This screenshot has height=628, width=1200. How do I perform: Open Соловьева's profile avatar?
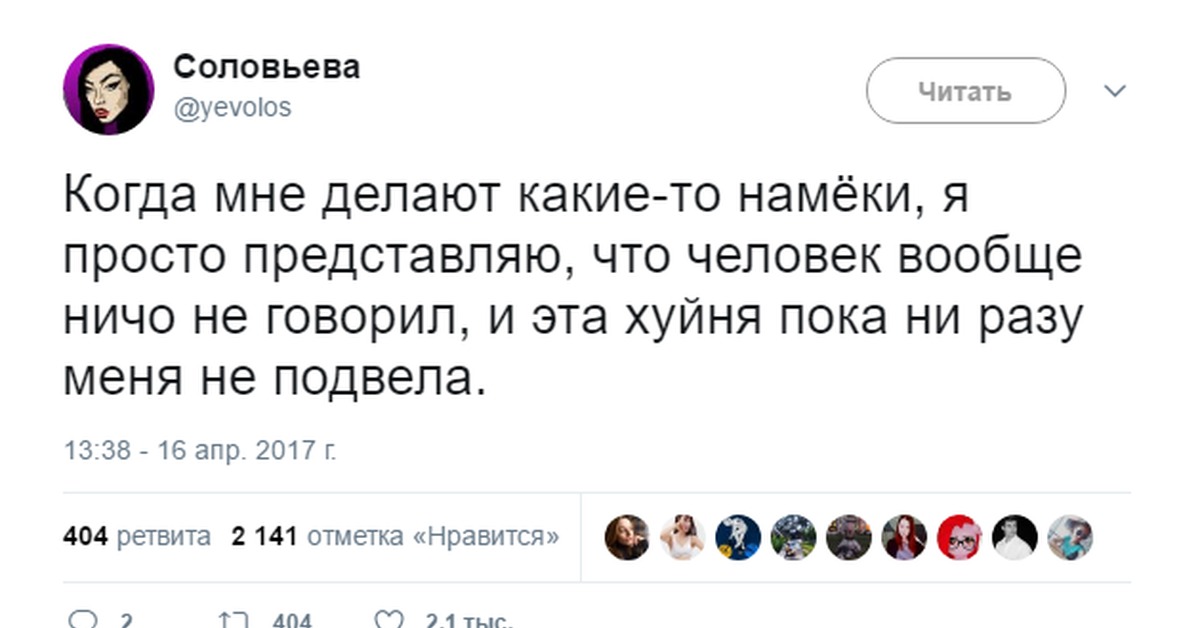[109, 90]
